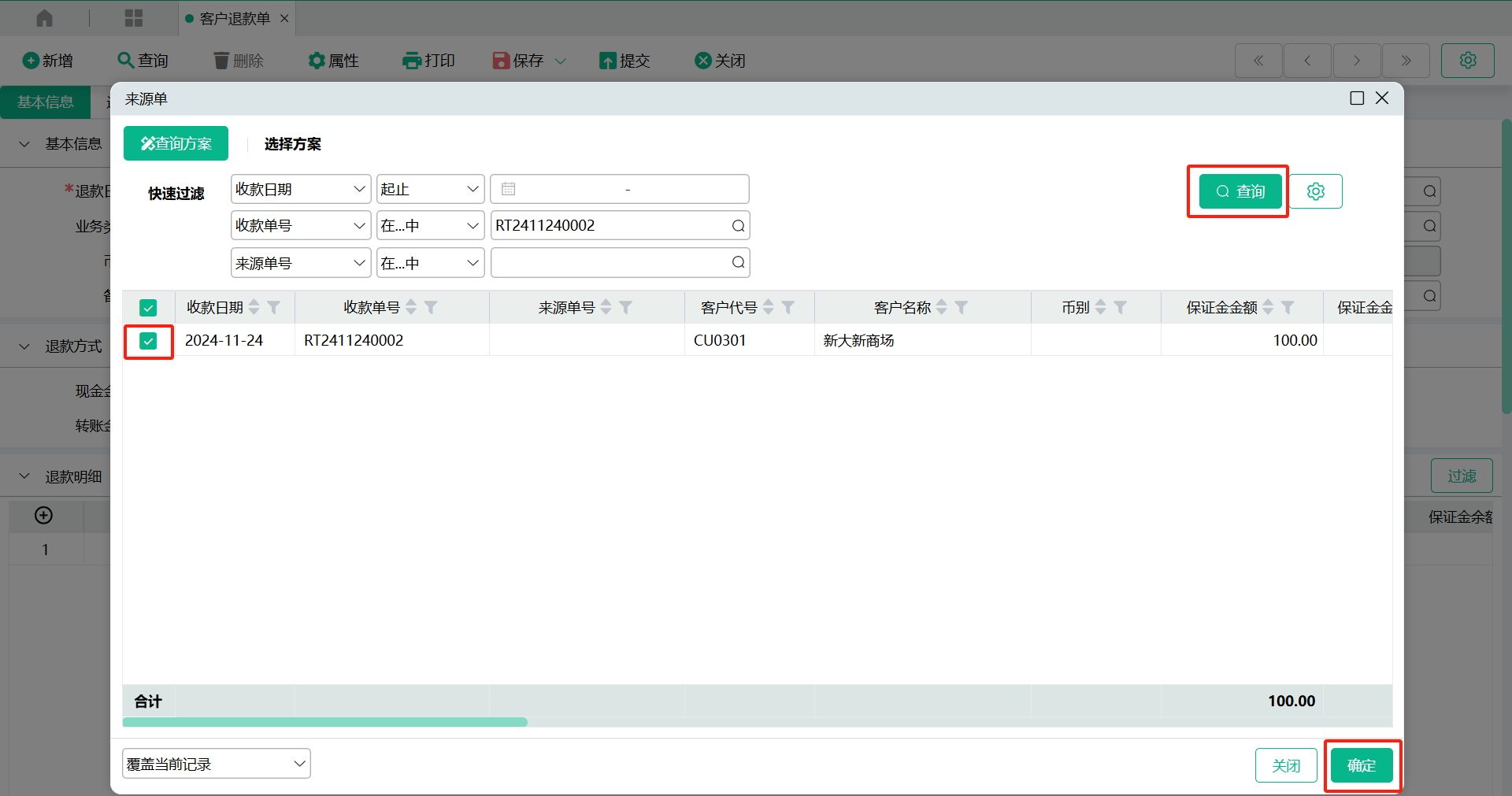Image resolution: width=1512 pixels, height=796 pixels.
Task: Click 关闭 at the dialog bottom
Action: pos(1286,765)
